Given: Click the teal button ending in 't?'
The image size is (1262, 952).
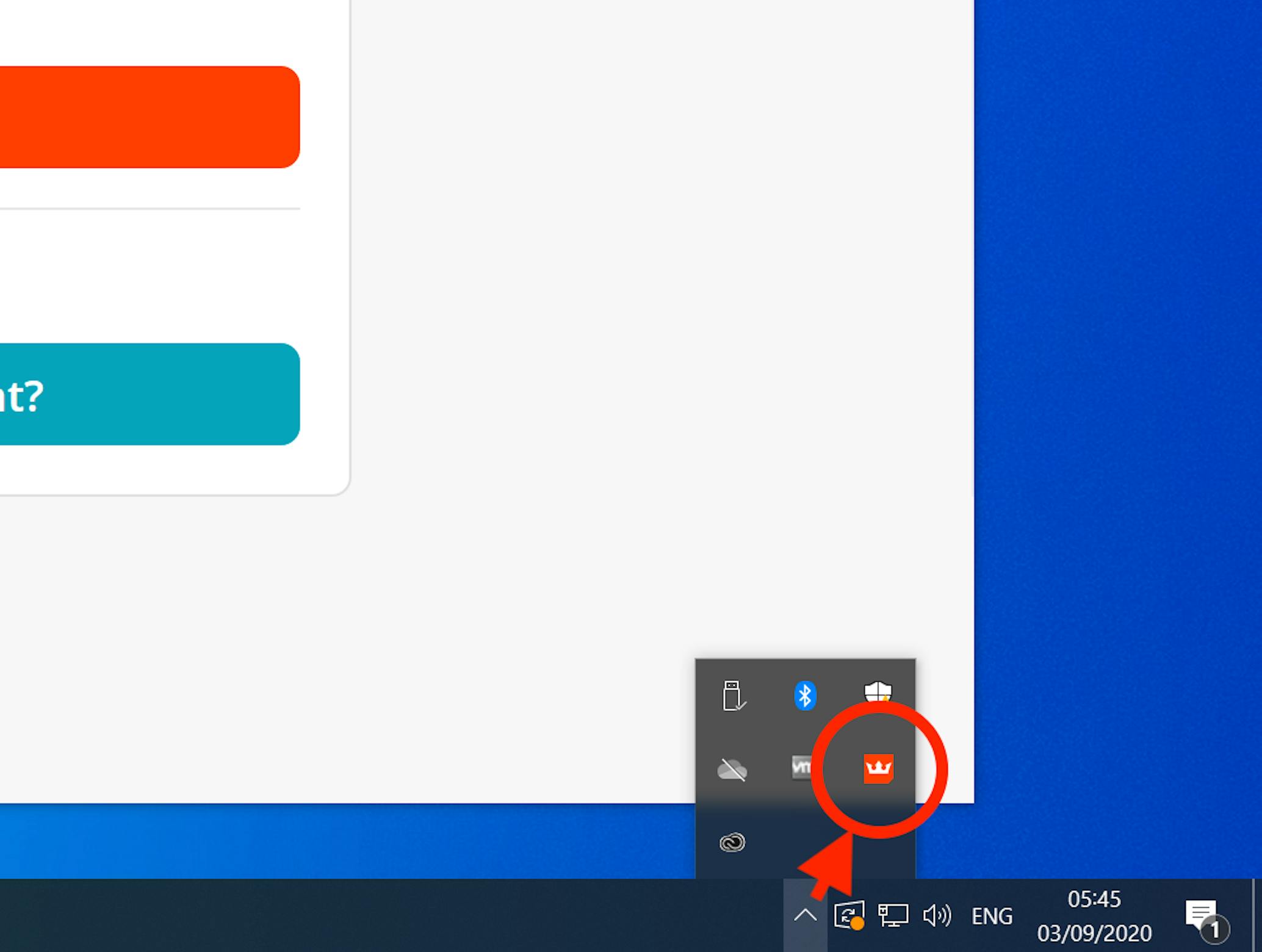Looking at the screenshot, I should pos(146,394).
